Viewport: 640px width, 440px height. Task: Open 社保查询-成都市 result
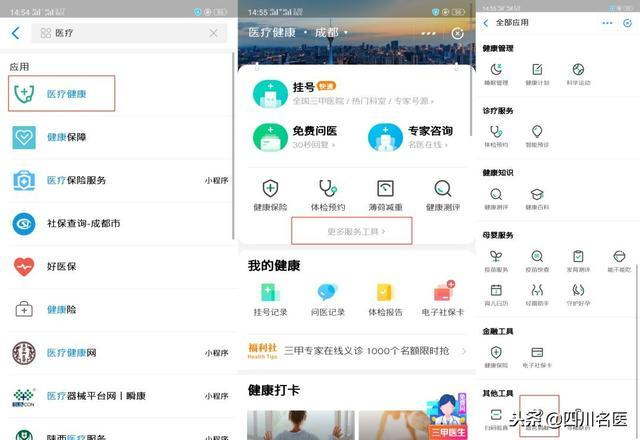(118, 223)
